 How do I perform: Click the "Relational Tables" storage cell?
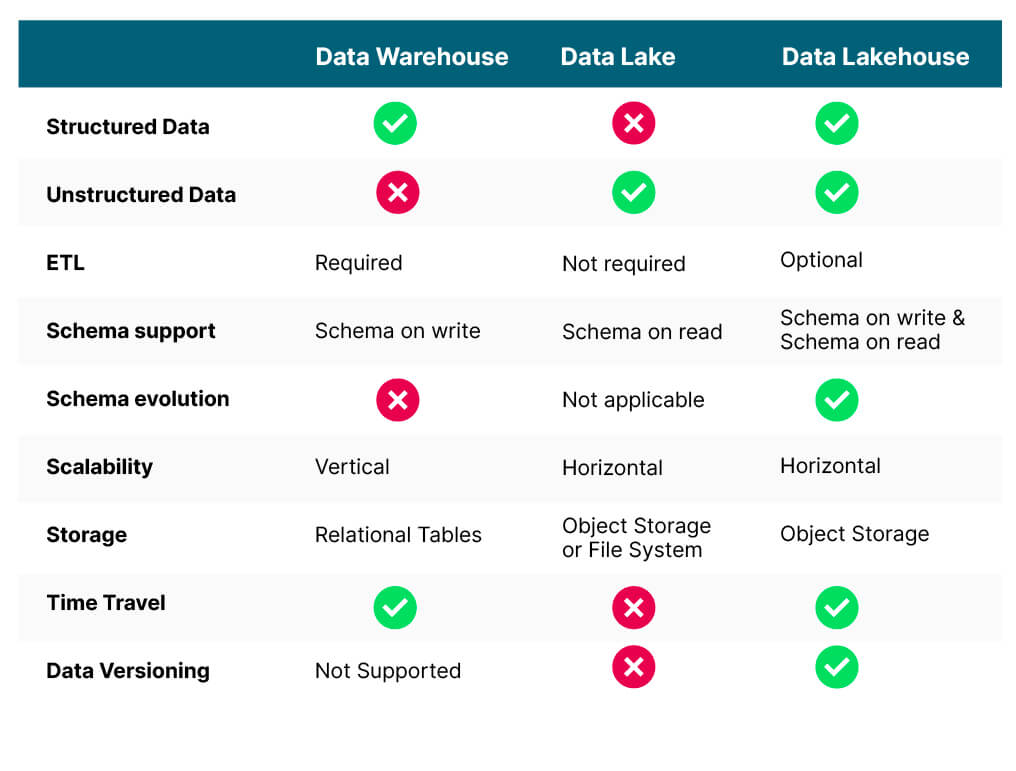pos(398,535)
